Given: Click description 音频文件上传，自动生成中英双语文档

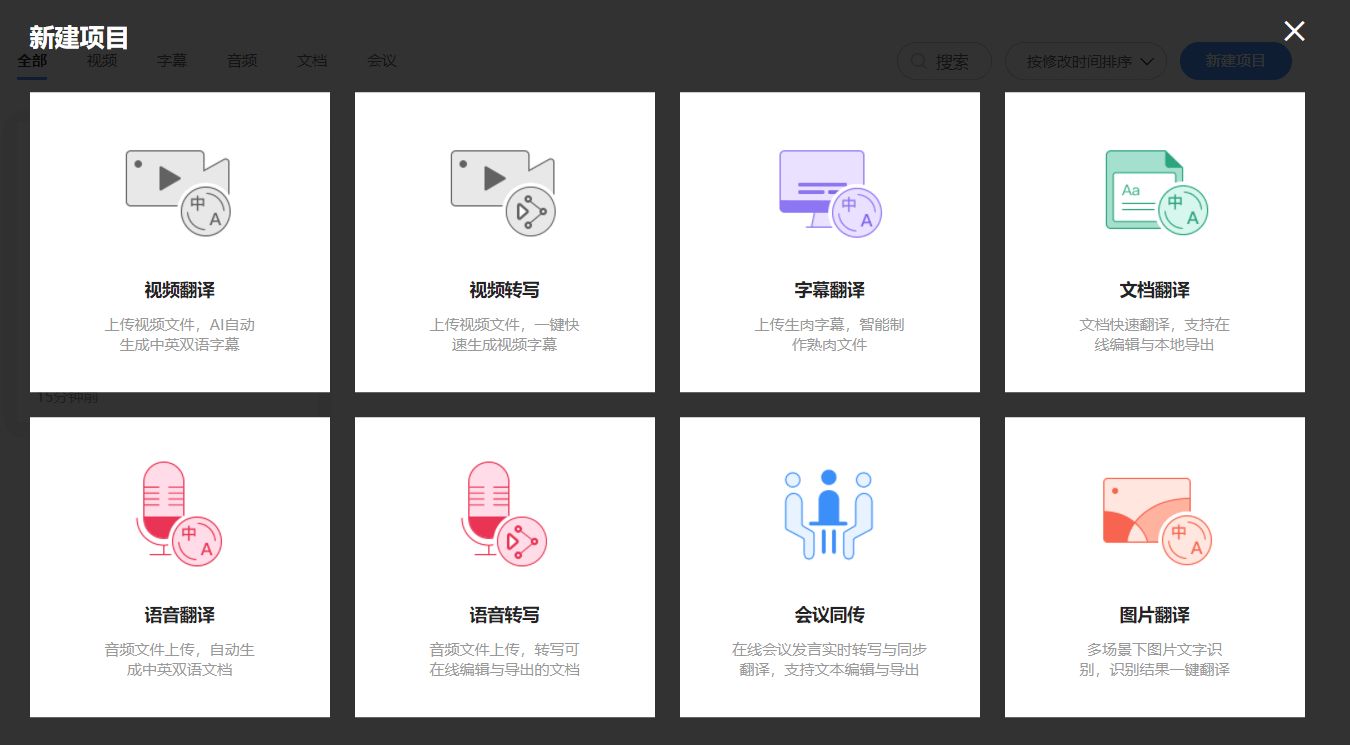Looking at the screenshot, I should tap(180, 660).
